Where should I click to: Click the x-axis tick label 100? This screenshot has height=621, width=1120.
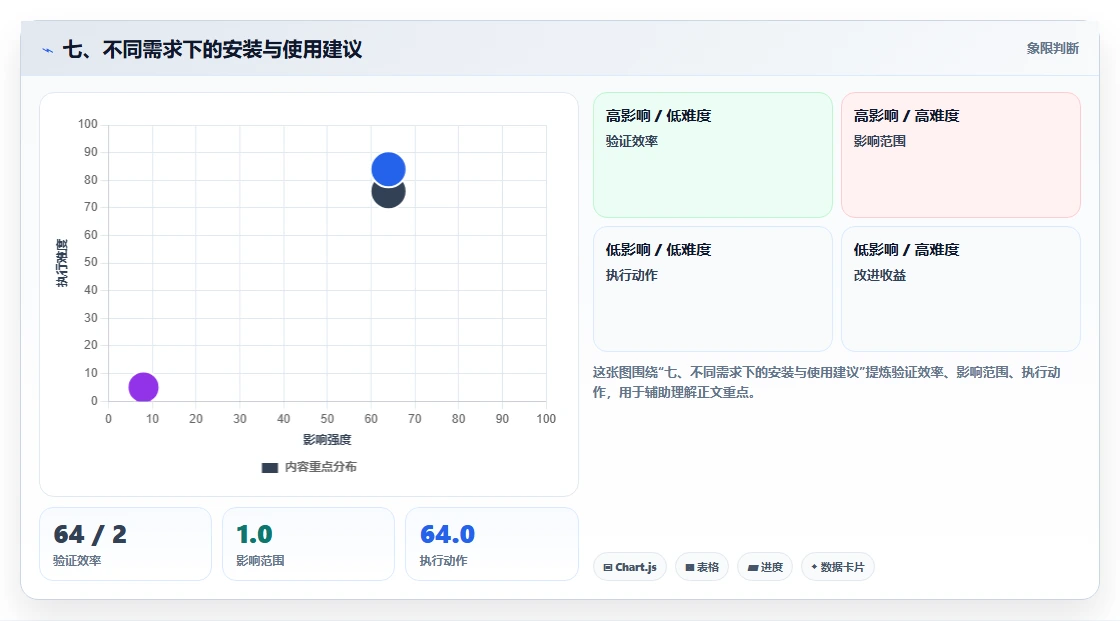[546, 419]
